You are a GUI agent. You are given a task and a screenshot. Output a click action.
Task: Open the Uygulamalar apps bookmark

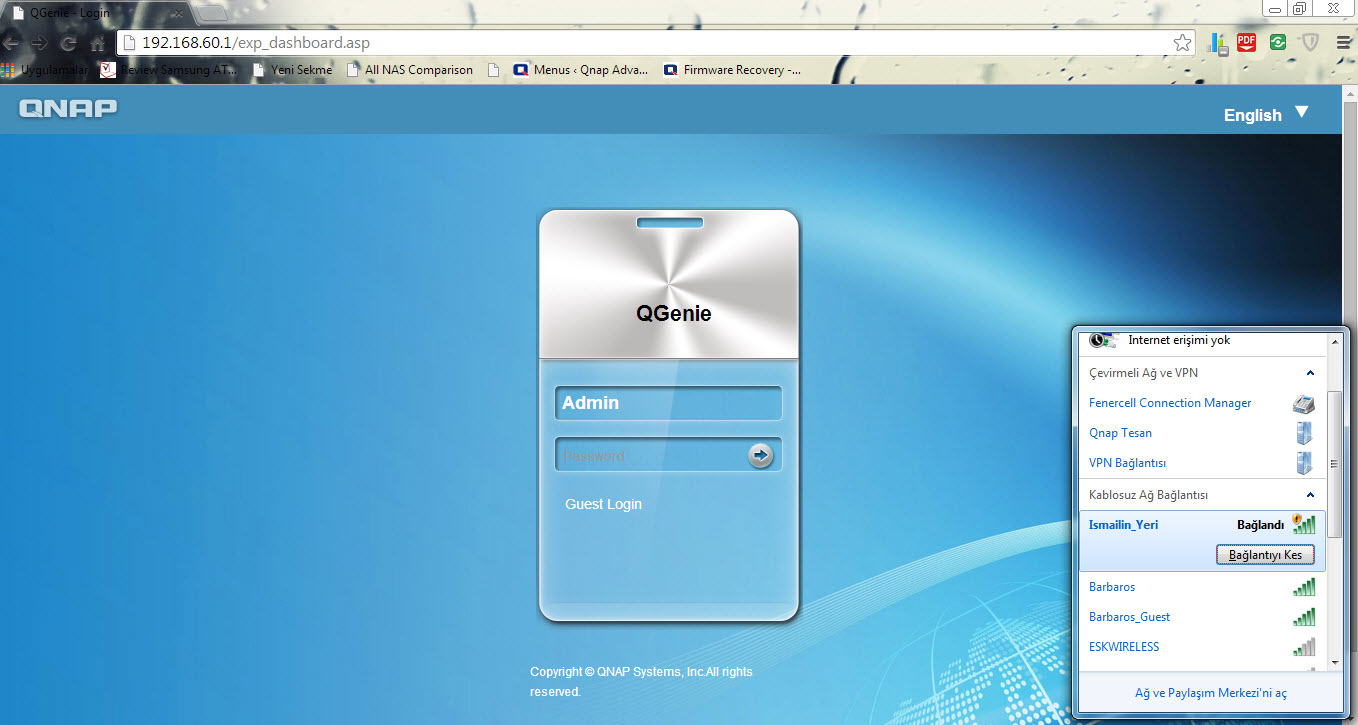[x=45, y=70]
